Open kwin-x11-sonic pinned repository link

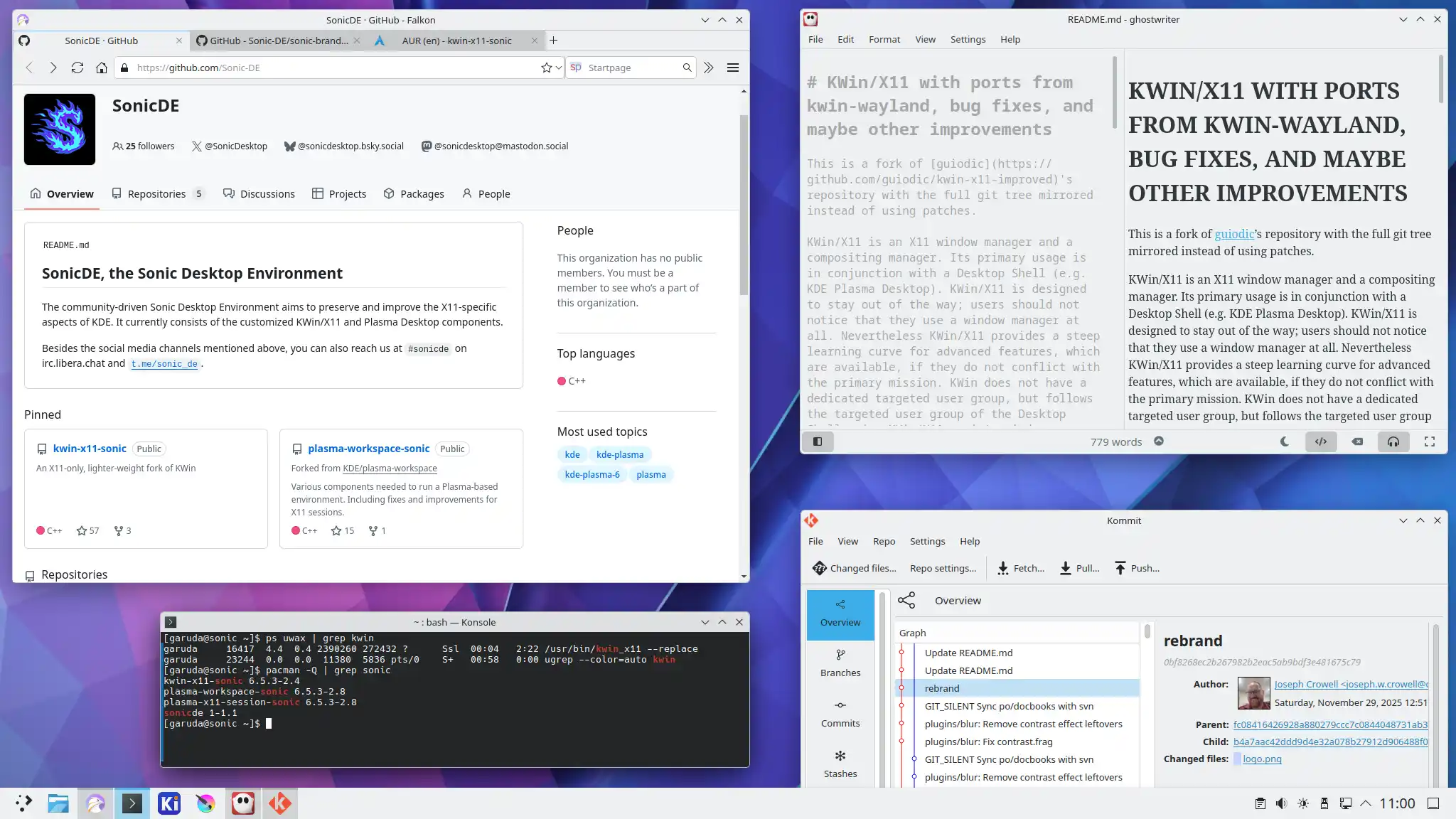(90, 449)
